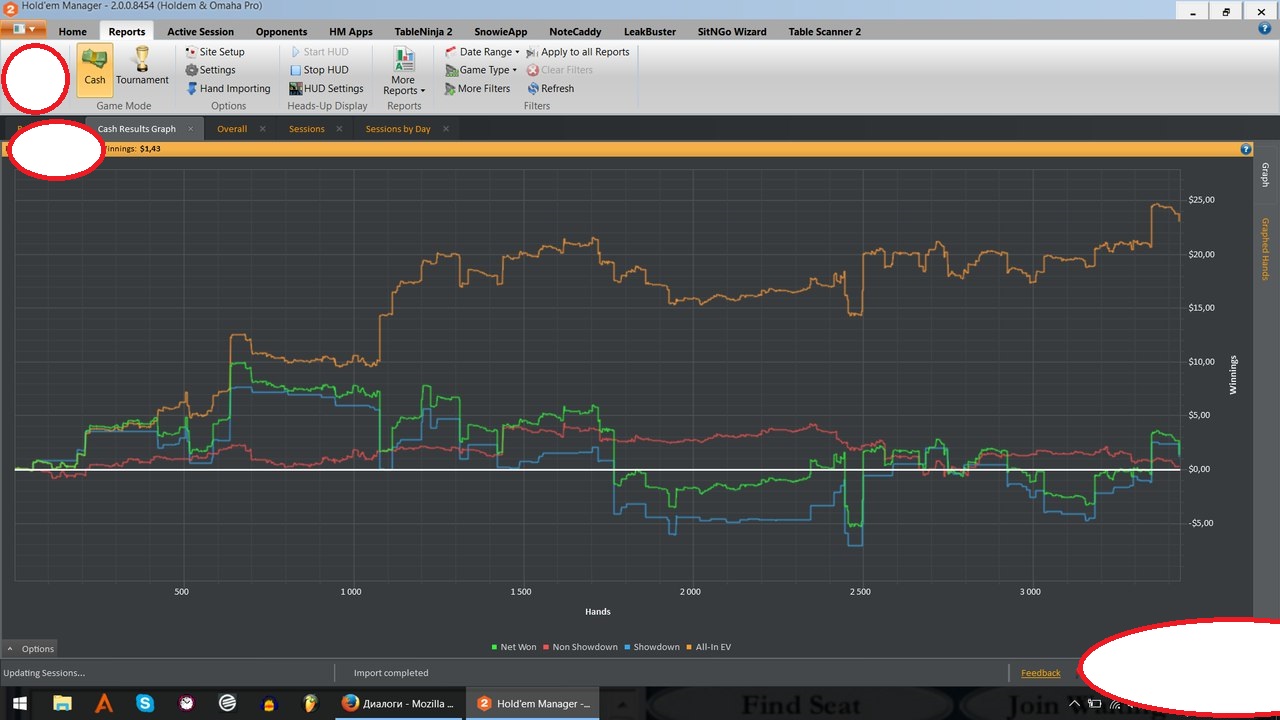Select the Graphed Hands side tab
Viewport: 1280px width, 720px height.
(1265, 249)
